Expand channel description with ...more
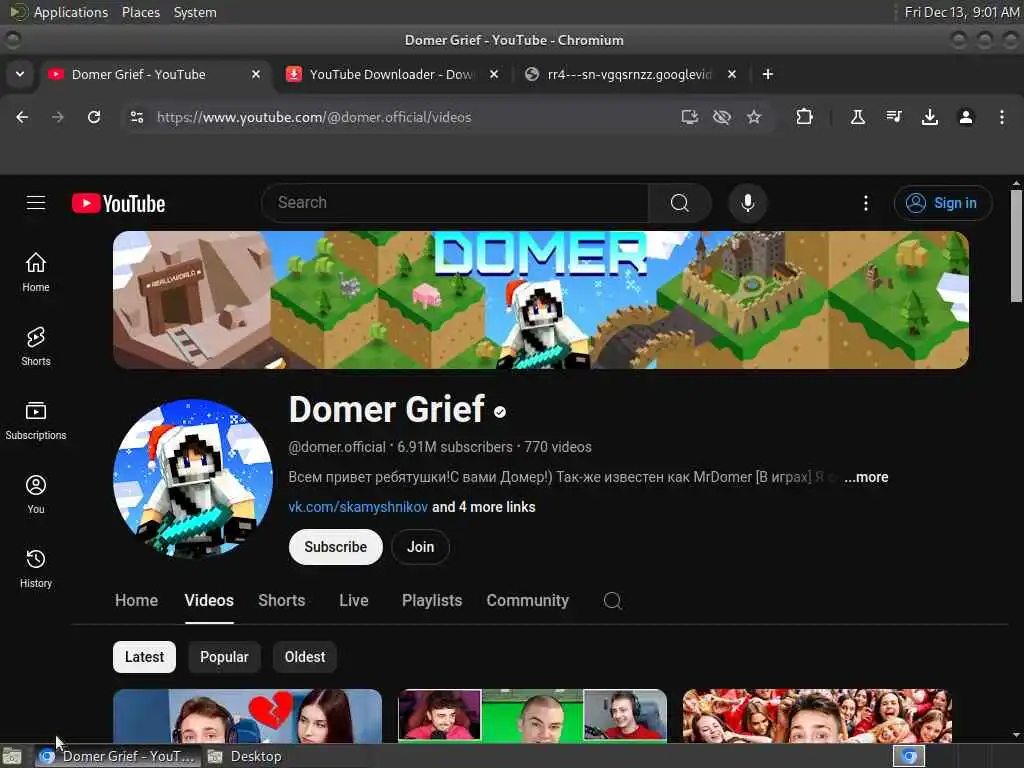 pos(866,477)
